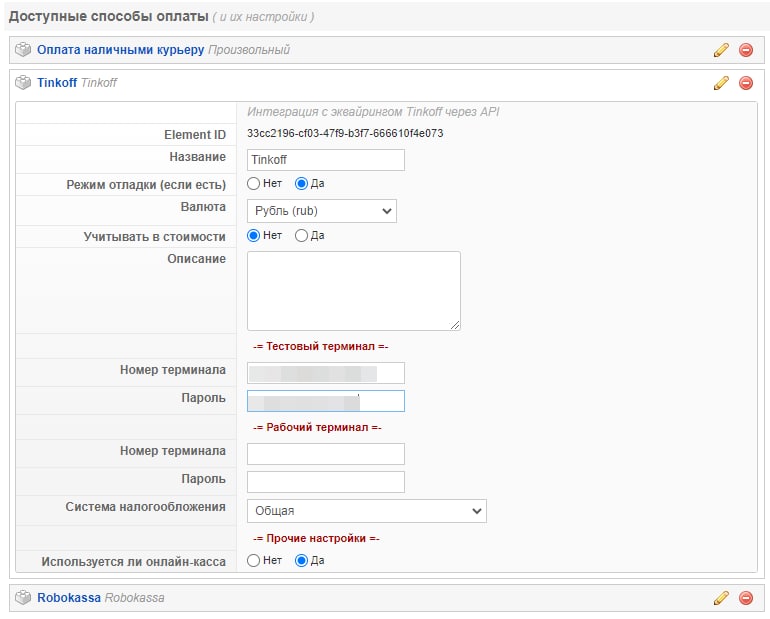Edit the cash courier payment method with its pencil icon

[x=721, y=50]
